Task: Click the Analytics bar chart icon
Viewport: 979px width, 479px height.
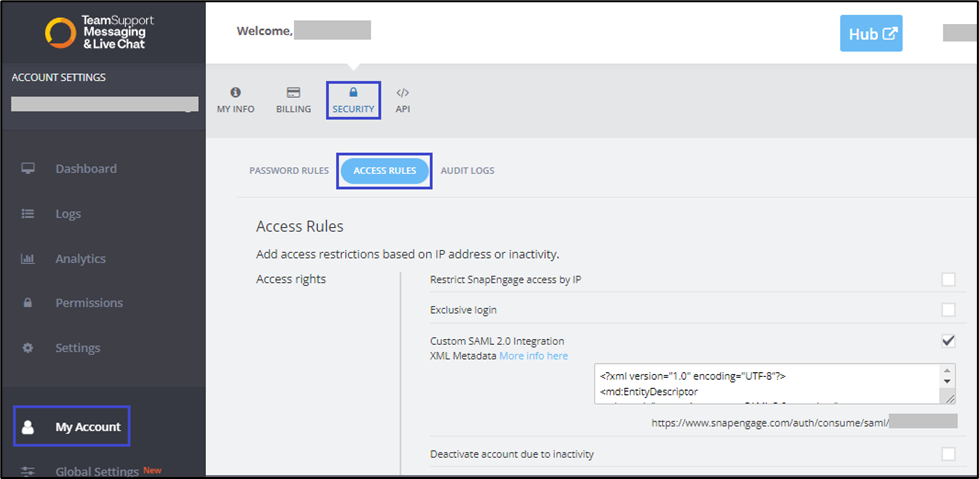Action: click(x=28, y=258)
